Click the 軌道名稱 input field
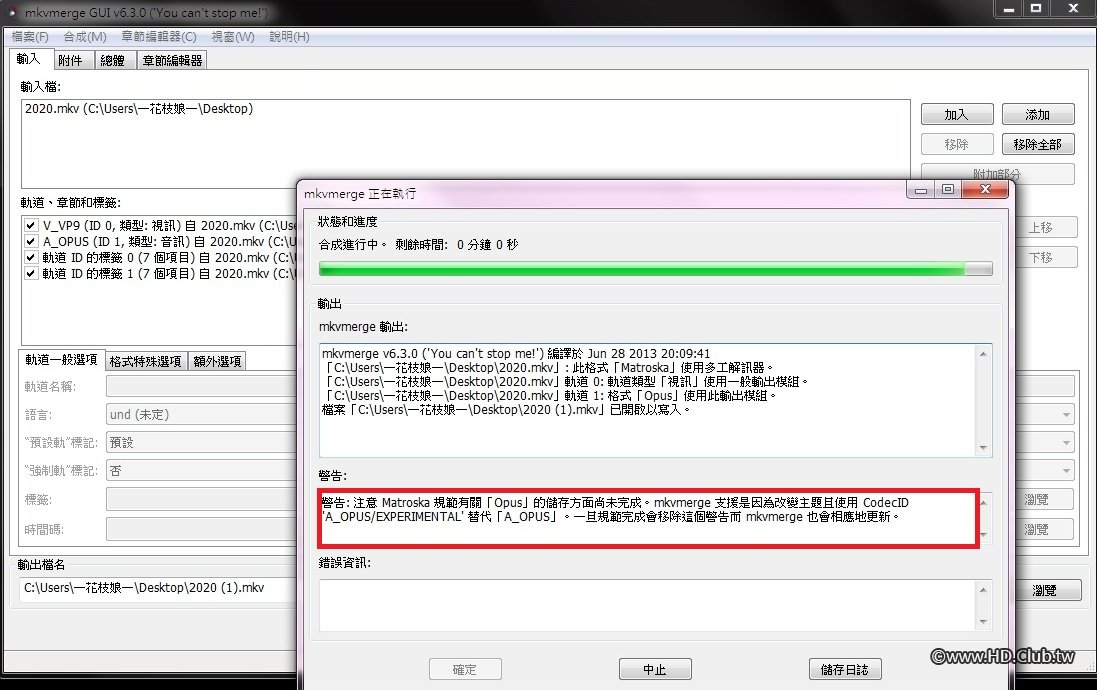This screenshot has height=690, width=1097. [201, 386]
